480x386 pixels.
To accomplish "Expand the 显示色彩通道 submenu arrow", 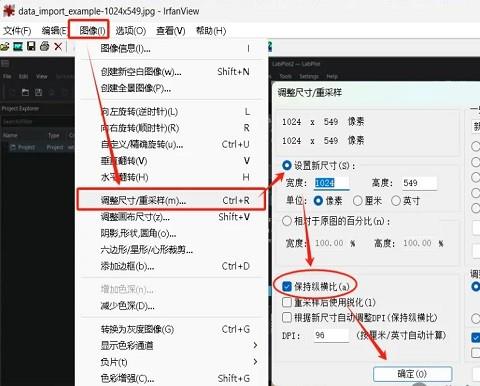I will coord(255,345).
